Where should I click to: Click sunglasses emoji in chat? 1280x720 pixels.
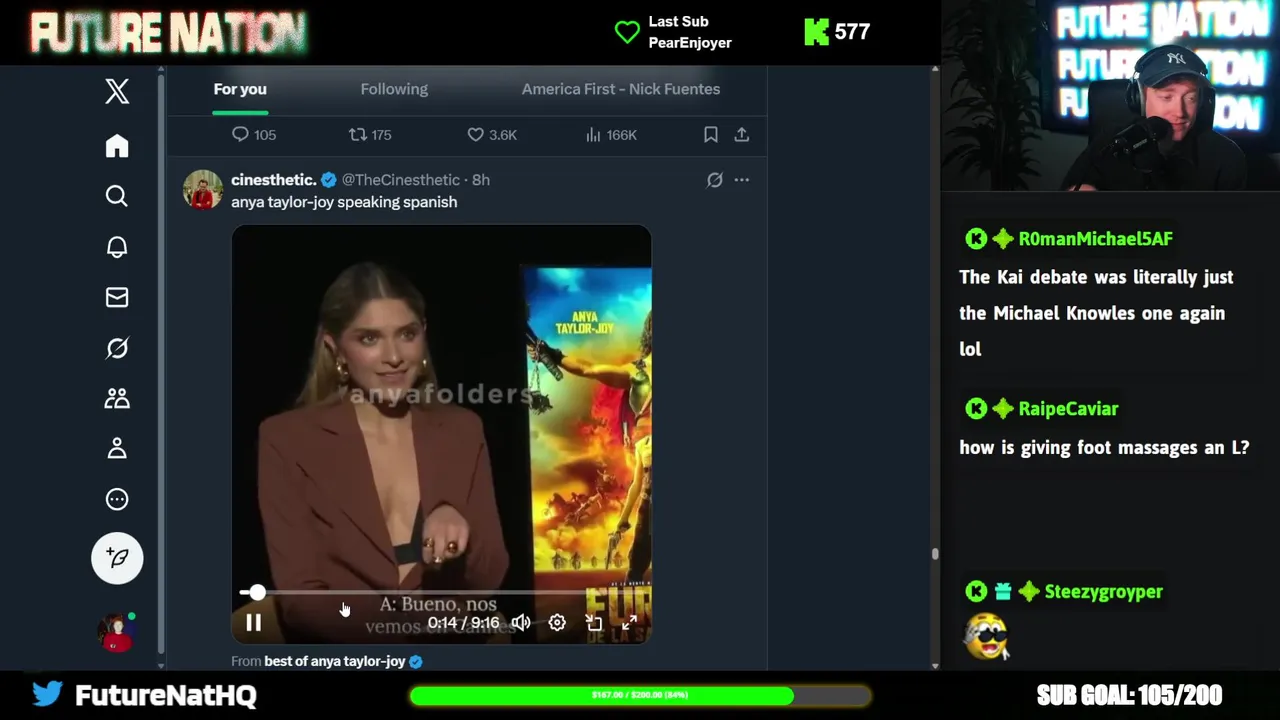[988, 636]
